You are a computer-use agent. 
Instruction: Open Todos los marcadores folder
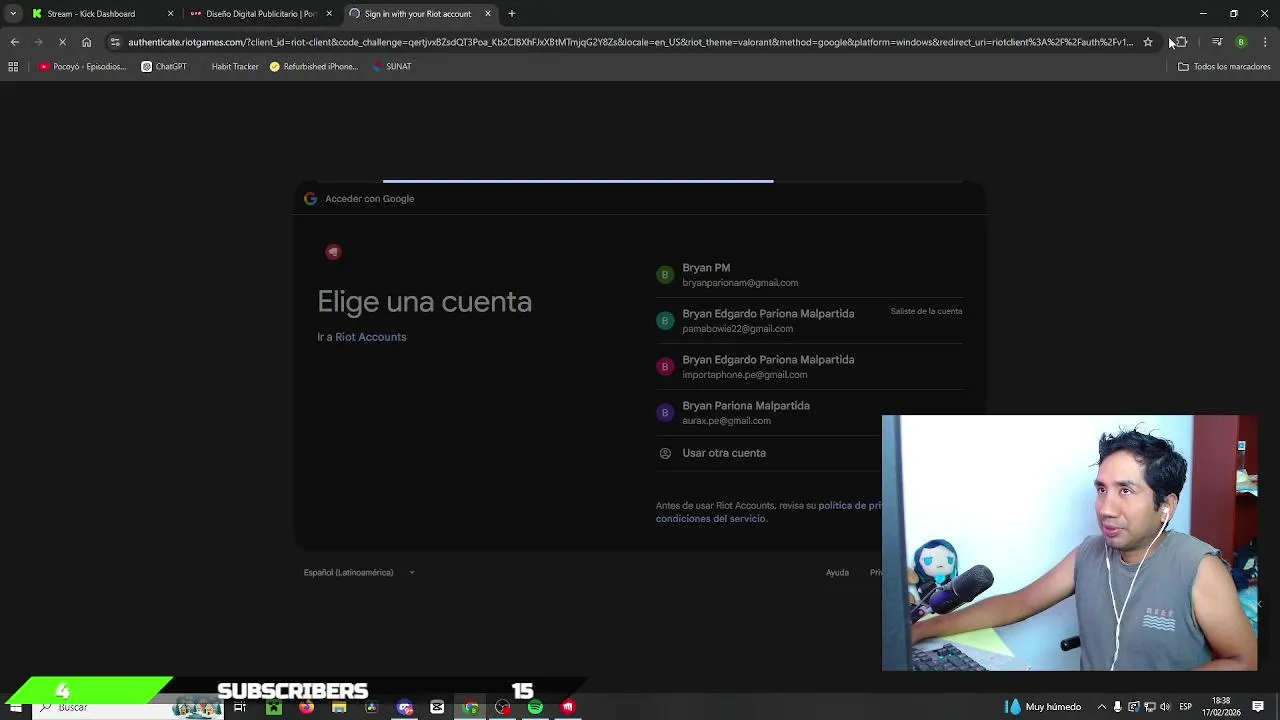pyautogui.click(x=1224, y=67)
